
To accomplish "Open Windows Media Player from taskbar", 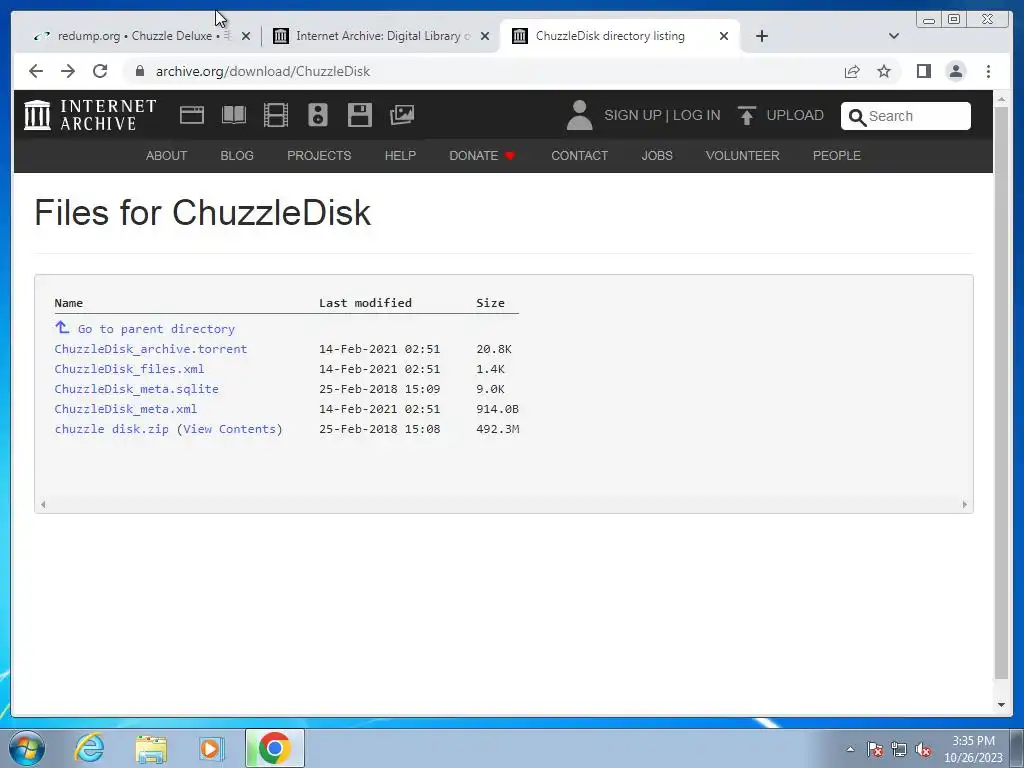I will click(212, 748).
